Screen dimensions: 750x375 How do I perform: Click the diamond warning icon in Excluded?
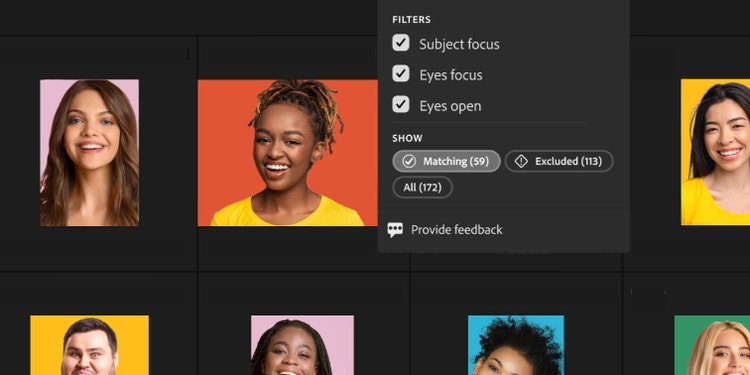[521, 162]
